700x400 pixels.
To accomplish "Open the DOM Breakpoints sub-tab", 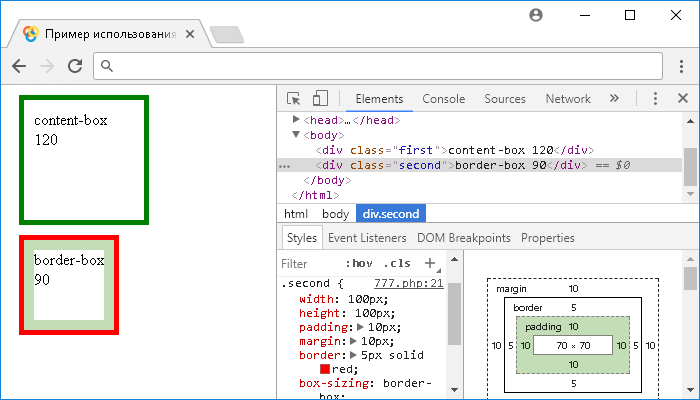I will [463, 238].
